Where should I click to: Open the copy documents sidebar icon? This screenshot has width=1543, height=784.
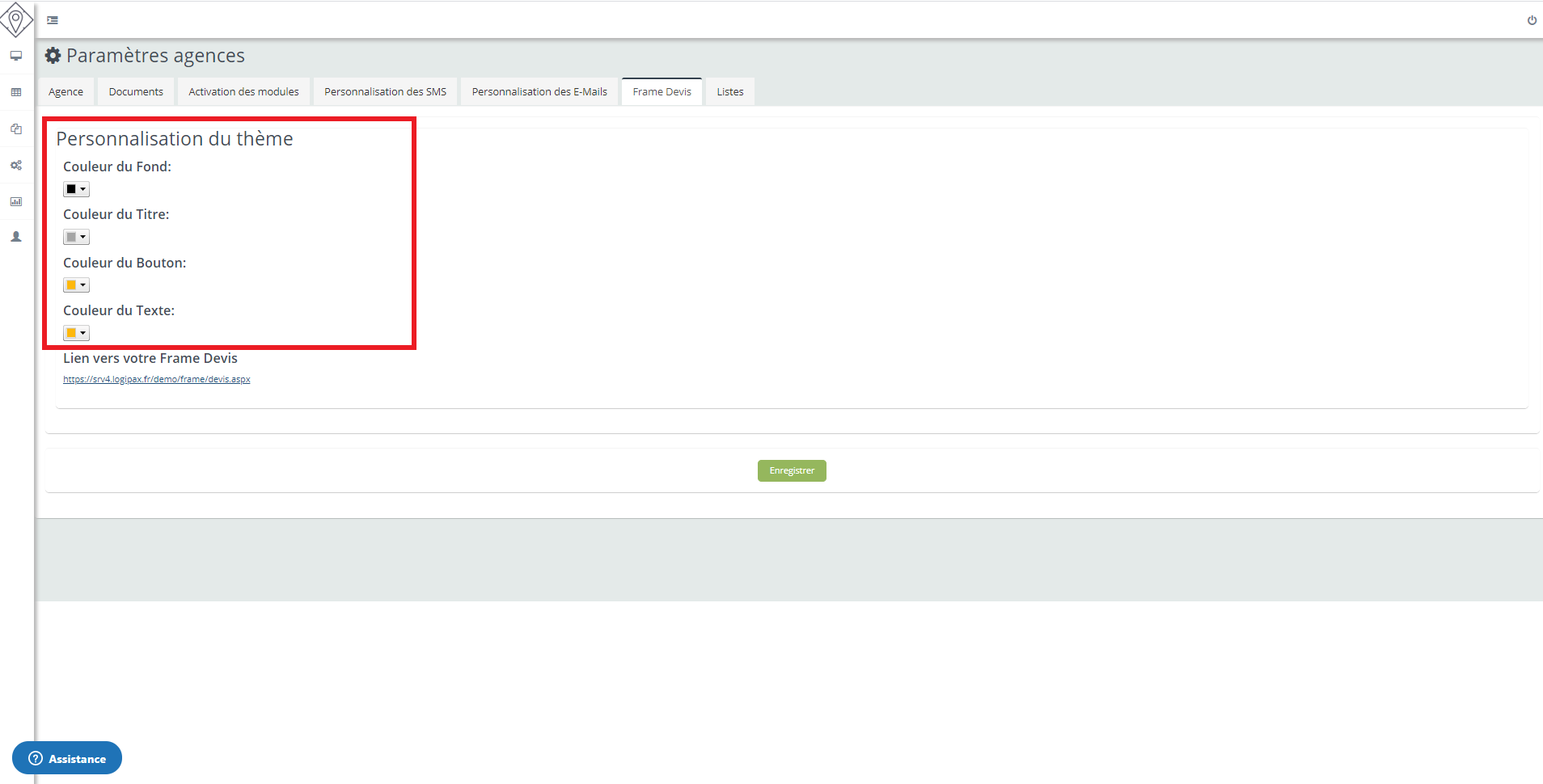(16, 129)
